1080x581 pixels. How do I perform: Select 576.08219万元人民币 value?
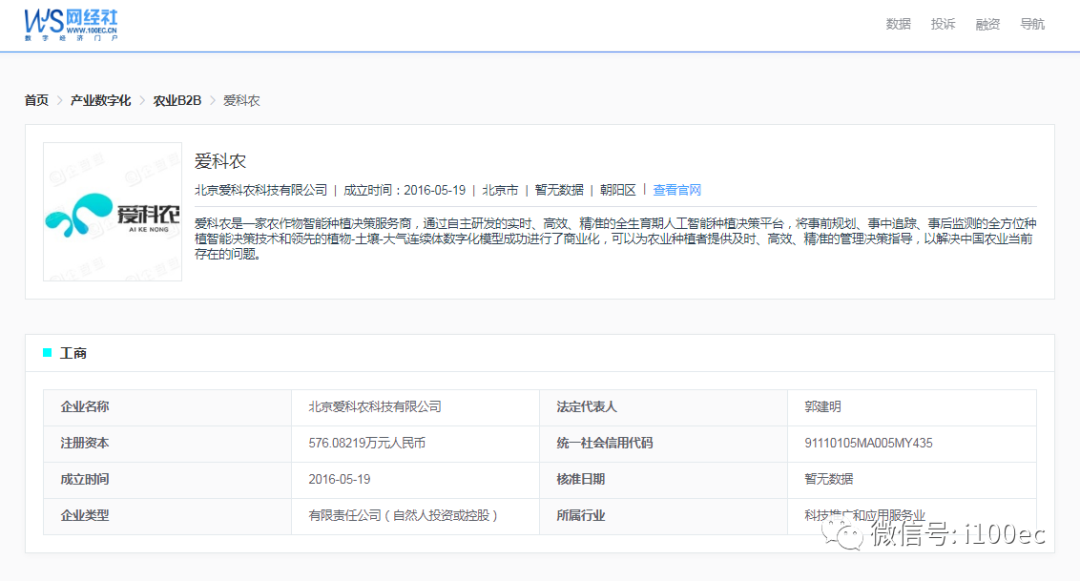click(367, 443)
